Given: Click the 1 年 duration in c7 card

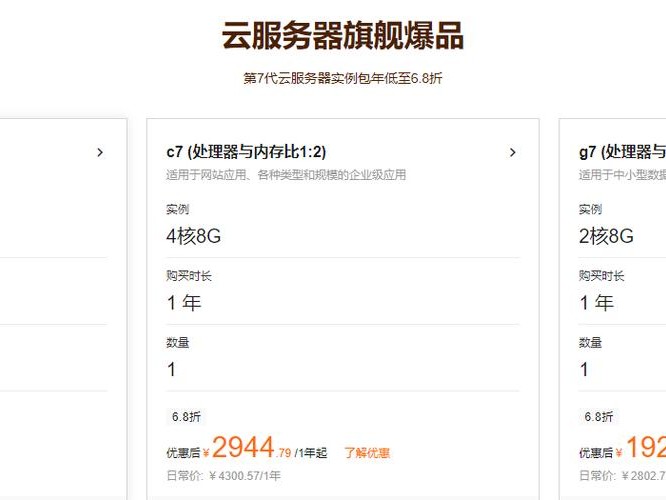Looking at the screenshot, I should point(184,303).
